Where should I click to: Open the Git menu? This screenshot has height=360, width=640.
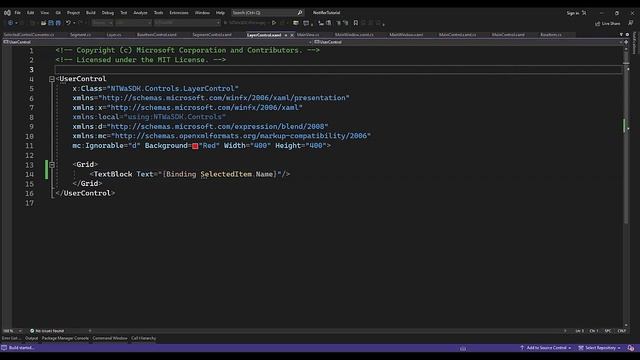click(58, 13)
